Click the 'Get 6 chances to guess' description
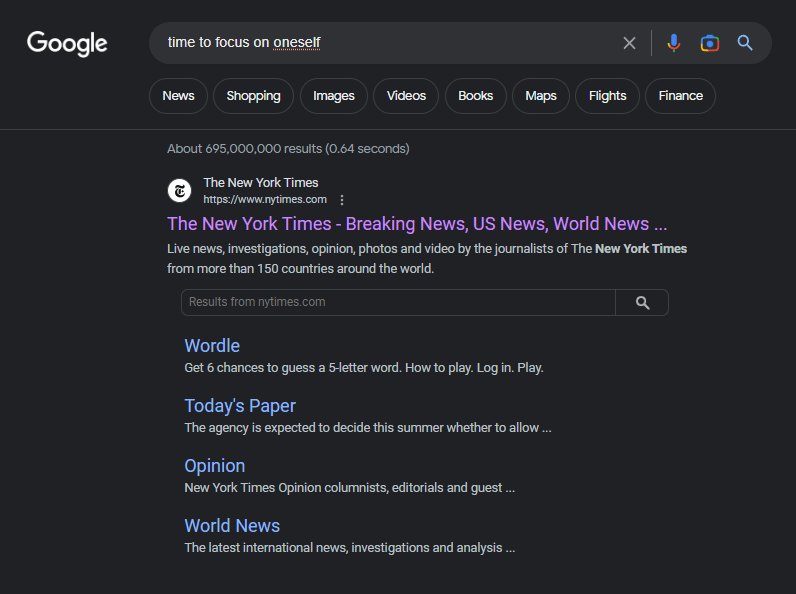The height and width of the screenshot is (594, 796). pyautogui.click(x=363, y=368)
